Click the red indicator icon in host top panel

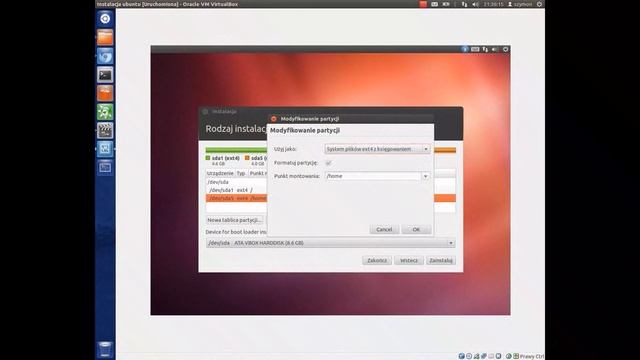(423, 4)
